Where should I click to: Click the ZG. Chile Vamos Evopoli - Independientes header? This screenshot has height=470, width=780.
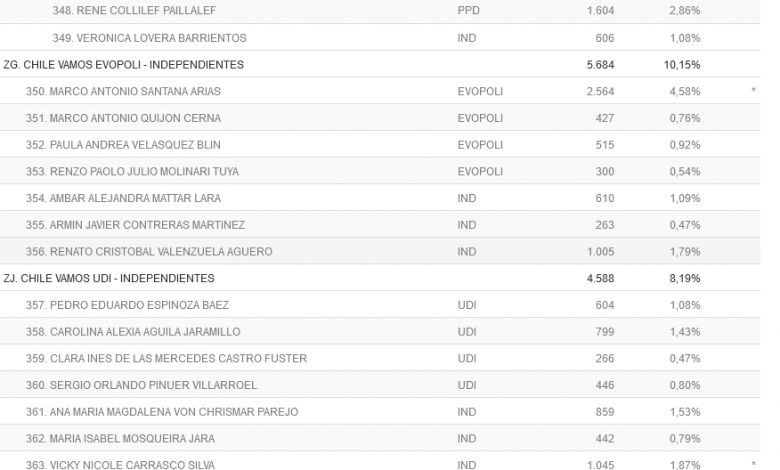[x=124, y=64]
